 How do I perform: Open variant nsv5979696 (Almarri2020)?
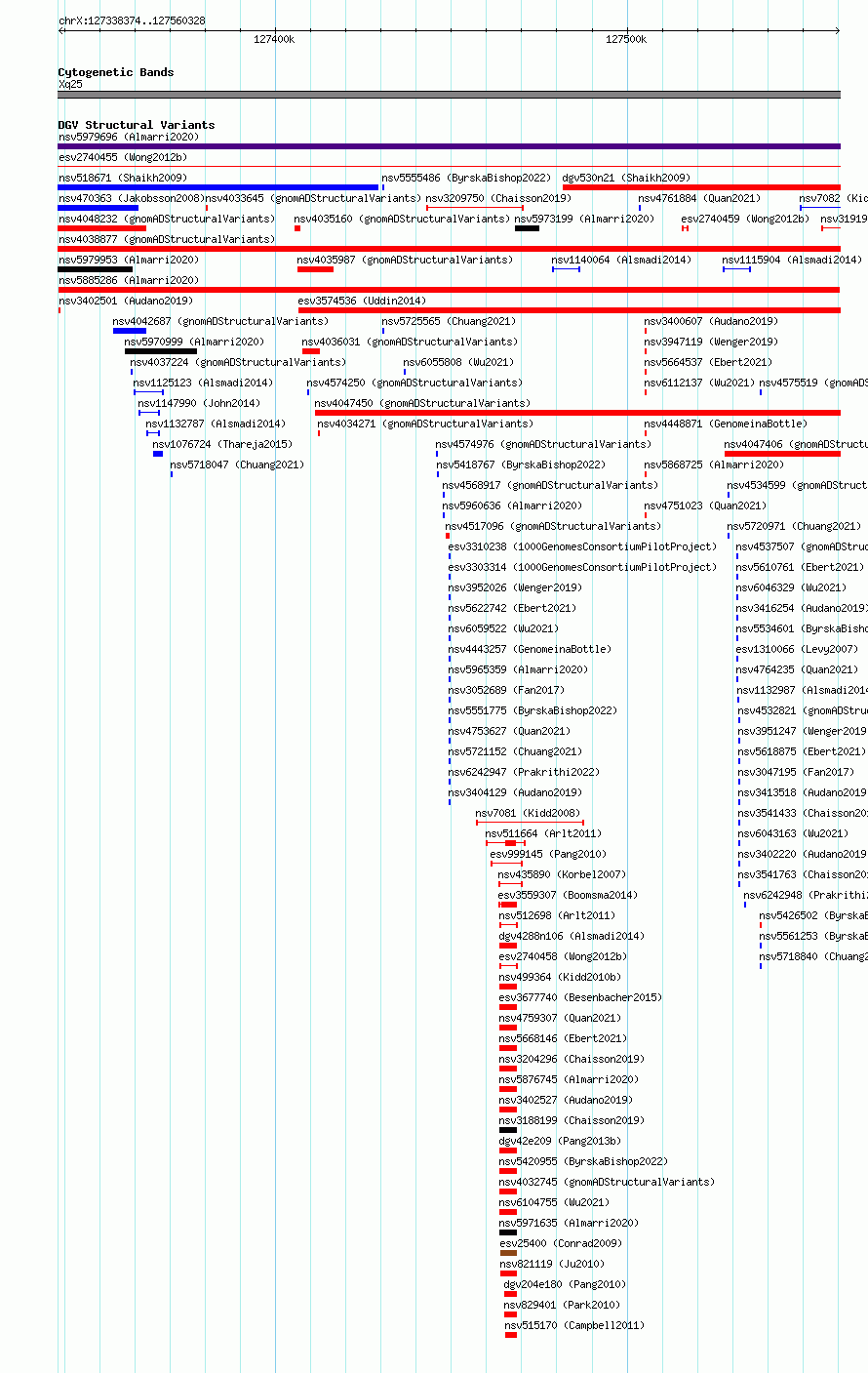(x=129, y=137)
